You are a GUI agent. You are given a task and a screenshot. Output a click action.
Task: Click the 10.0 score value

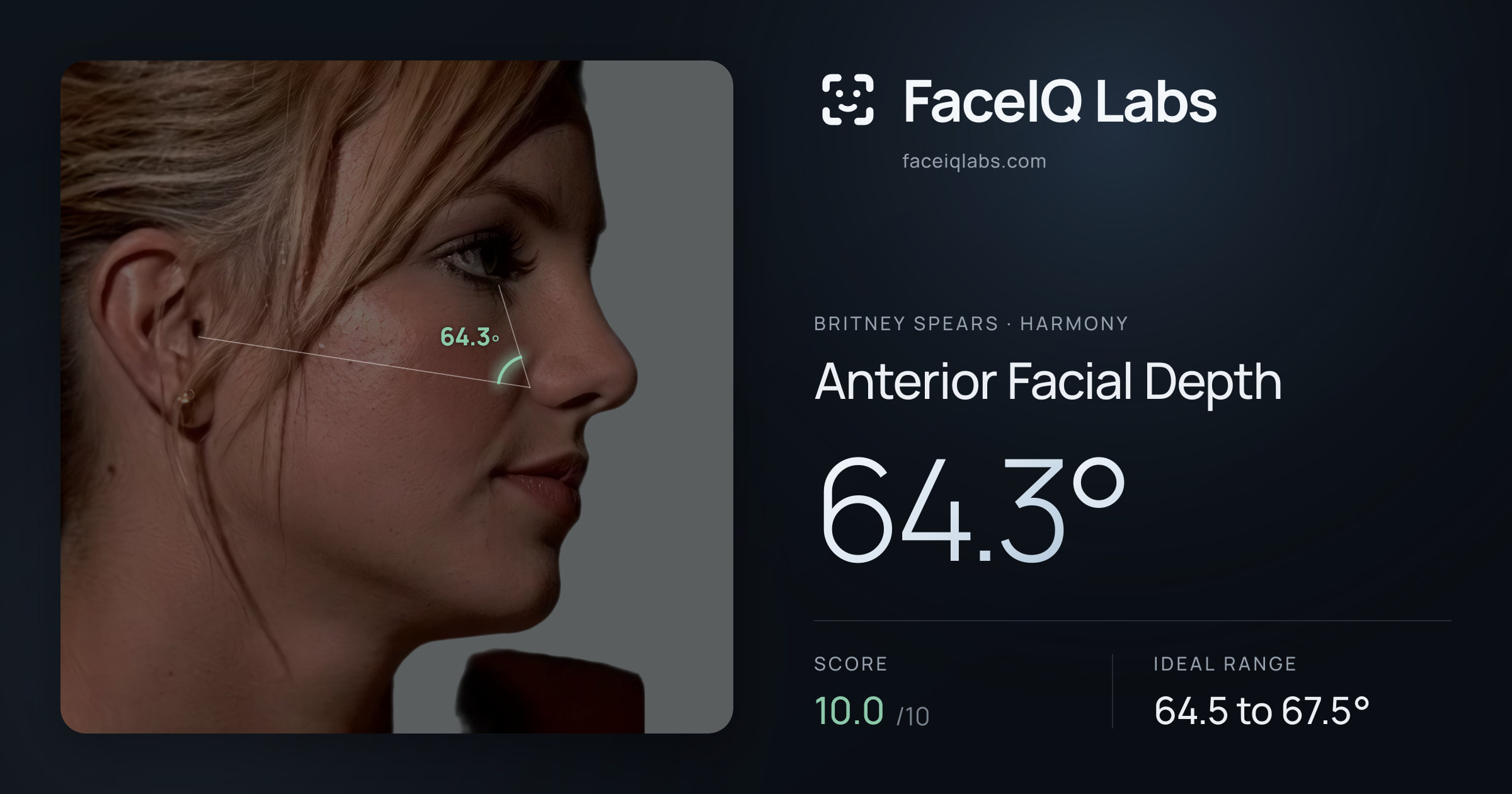click(x=849, y=711)
